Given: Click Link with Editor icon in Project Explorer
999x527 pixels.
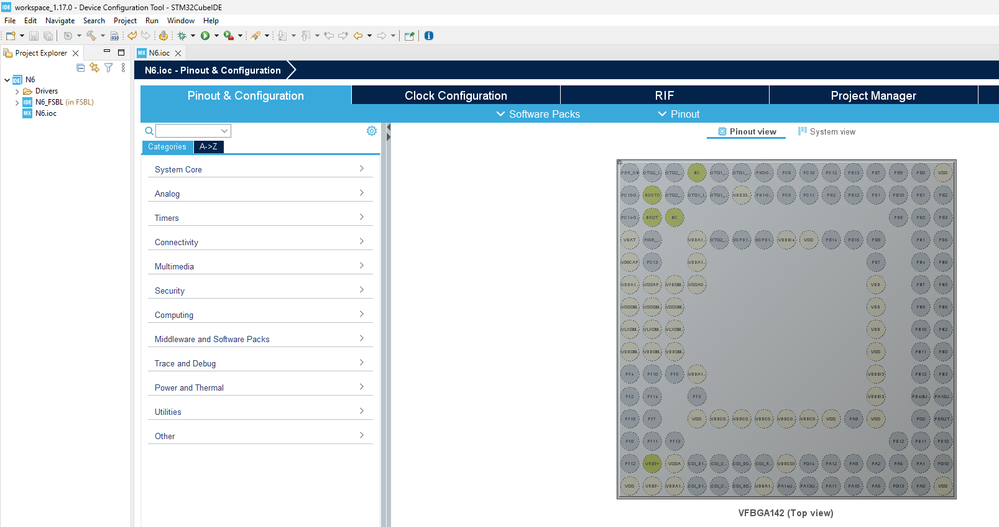Looking at the screenshot, I should click(94, 68).
